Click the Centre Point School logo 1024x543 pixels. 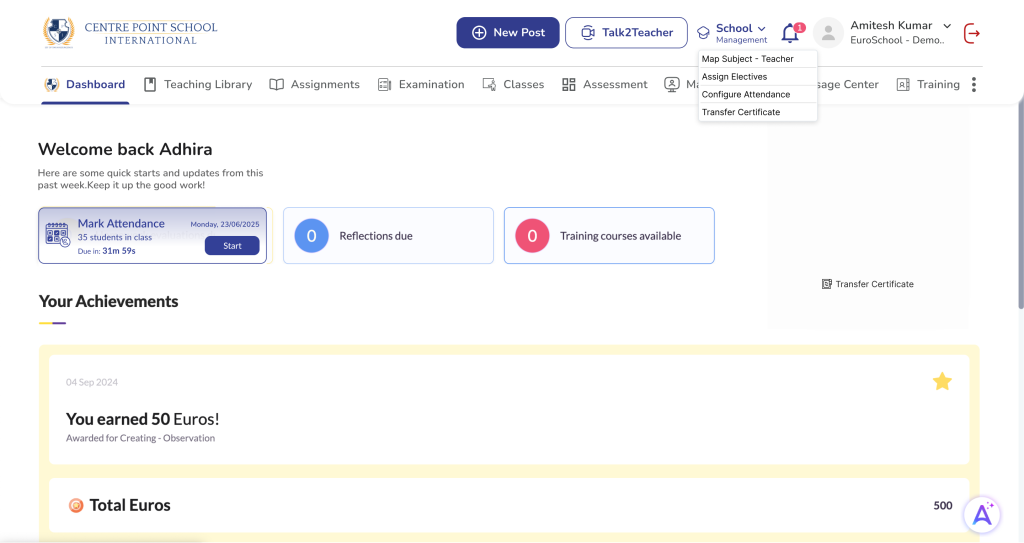tap(59, 32)
